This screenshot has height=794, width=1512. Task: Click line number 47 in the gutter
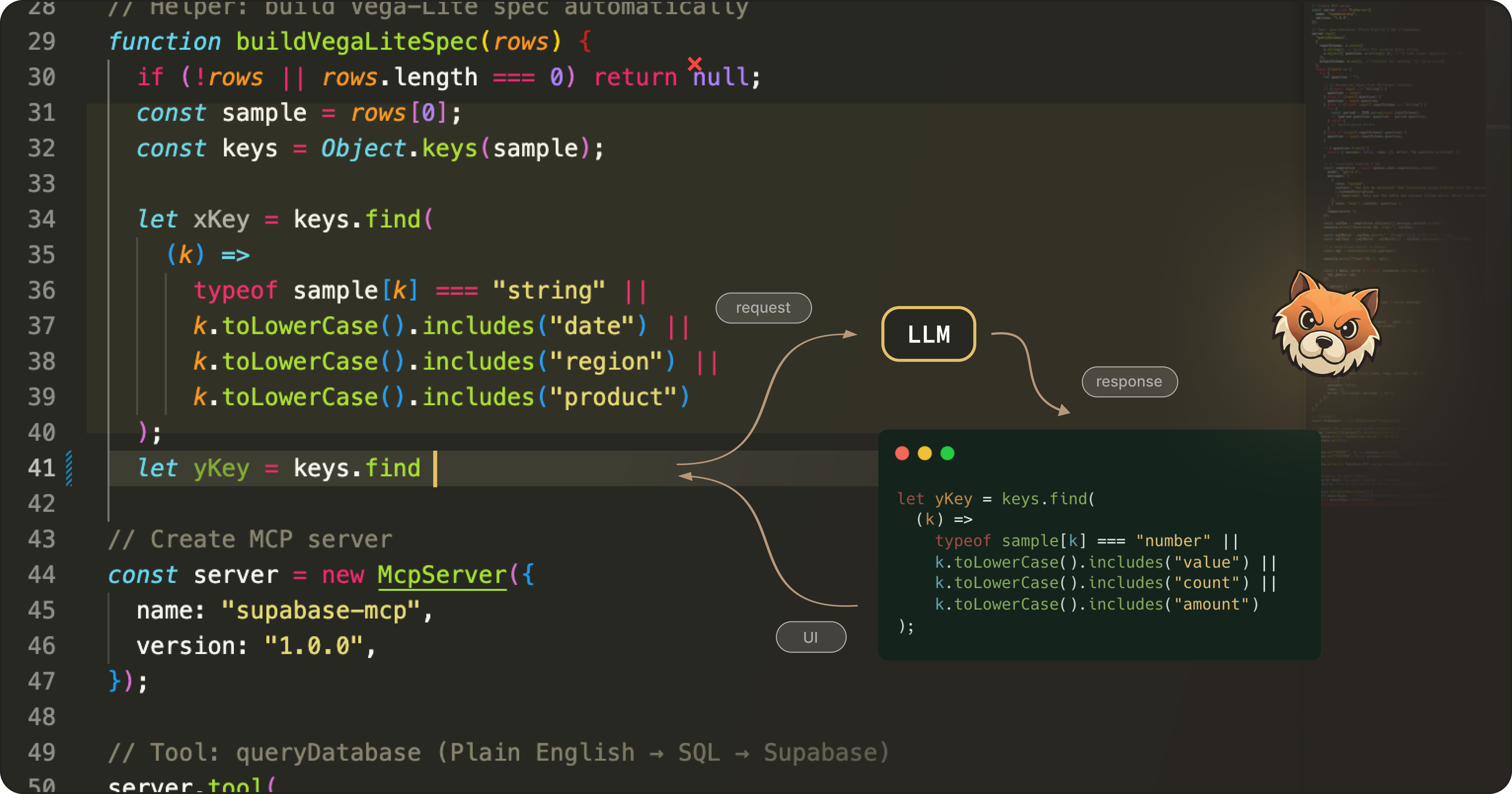point(42,681)
